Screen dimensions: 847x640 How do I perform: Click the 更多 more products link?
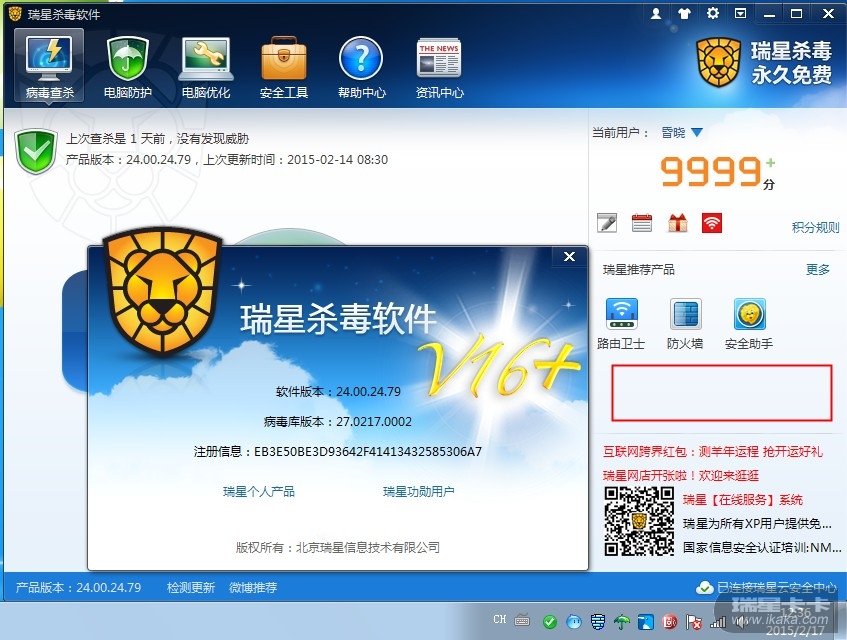pos(817,270)
